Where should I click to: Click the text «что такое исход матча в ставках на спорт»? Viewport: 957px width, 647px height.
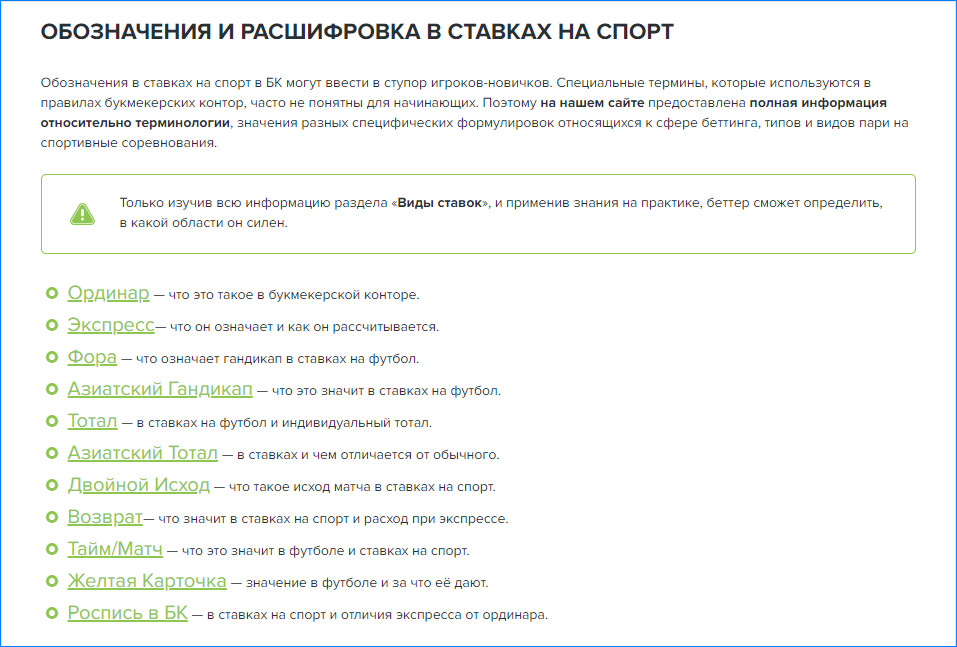pos(361,487)
